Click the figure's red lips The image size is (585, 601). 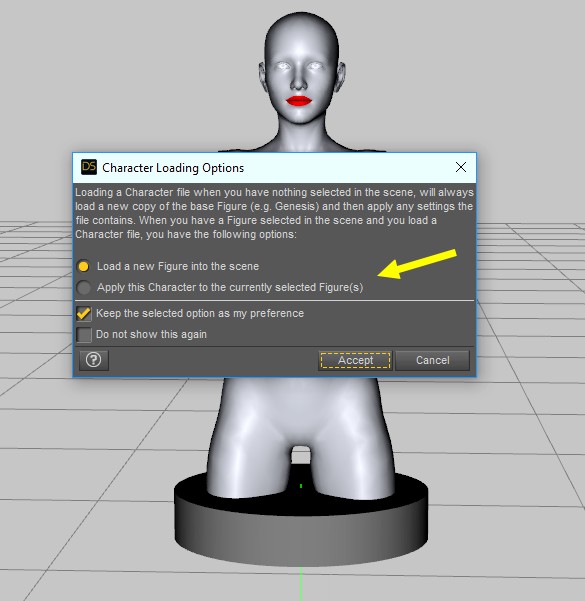click(x=299, y=101)
